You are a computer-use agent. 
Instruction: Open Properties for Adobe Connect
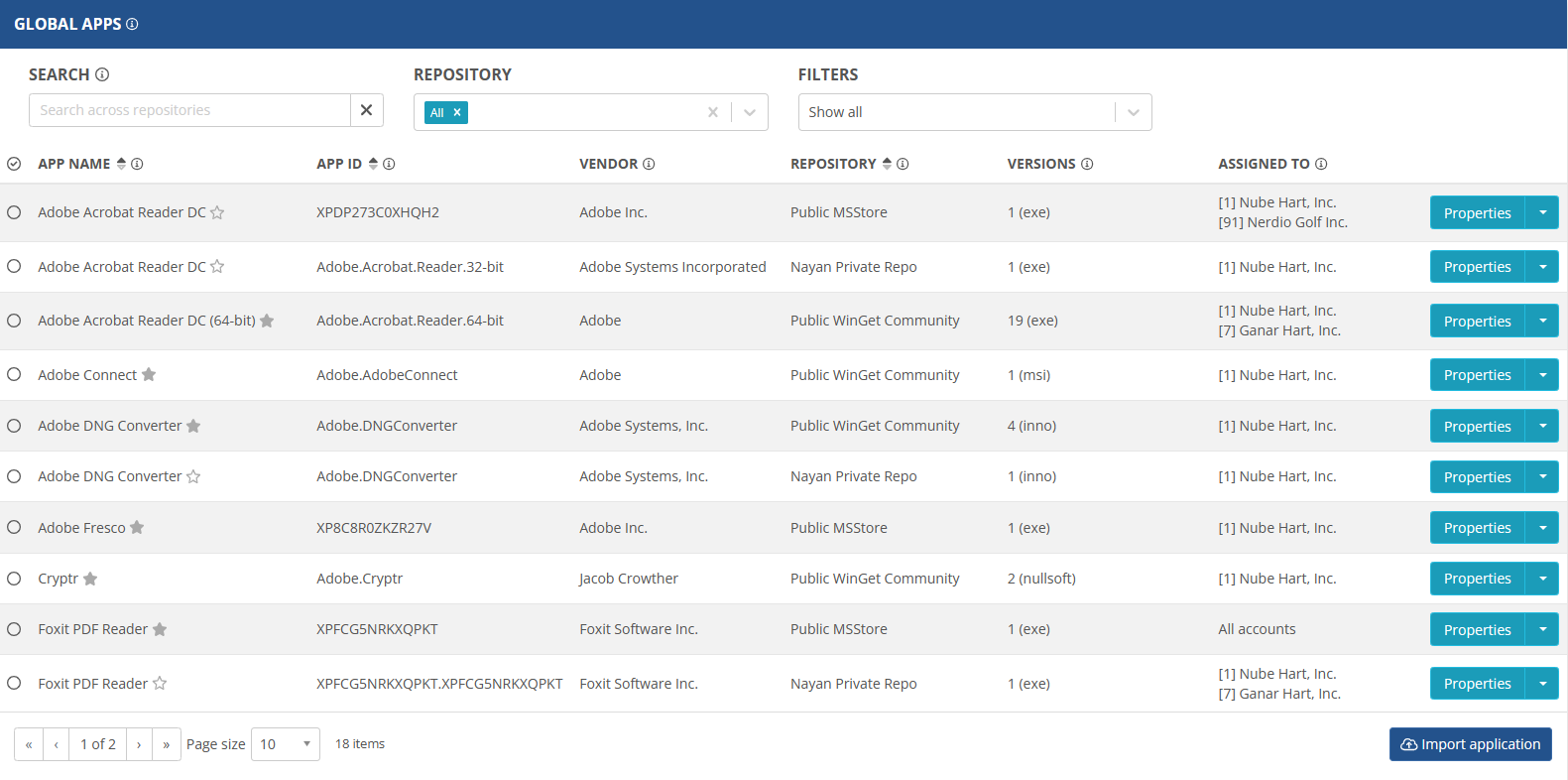pos(1477,375)
